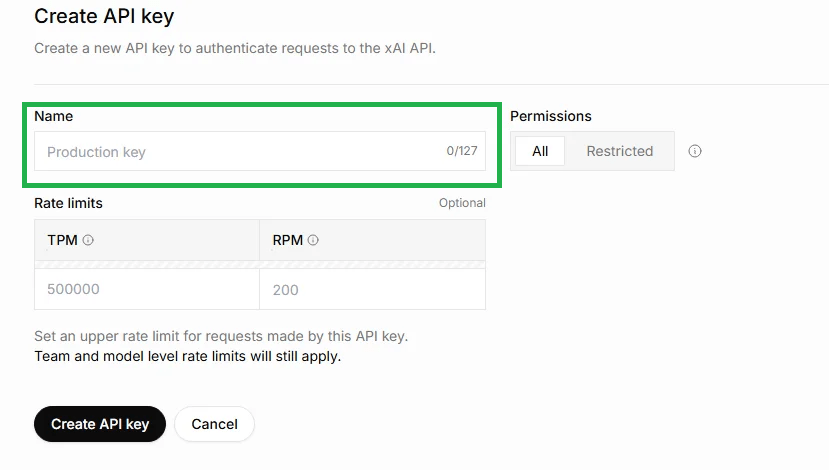Switch permissions to Restricted
Viewport: 829px width, 470px height.
click(x=619, y=151)
